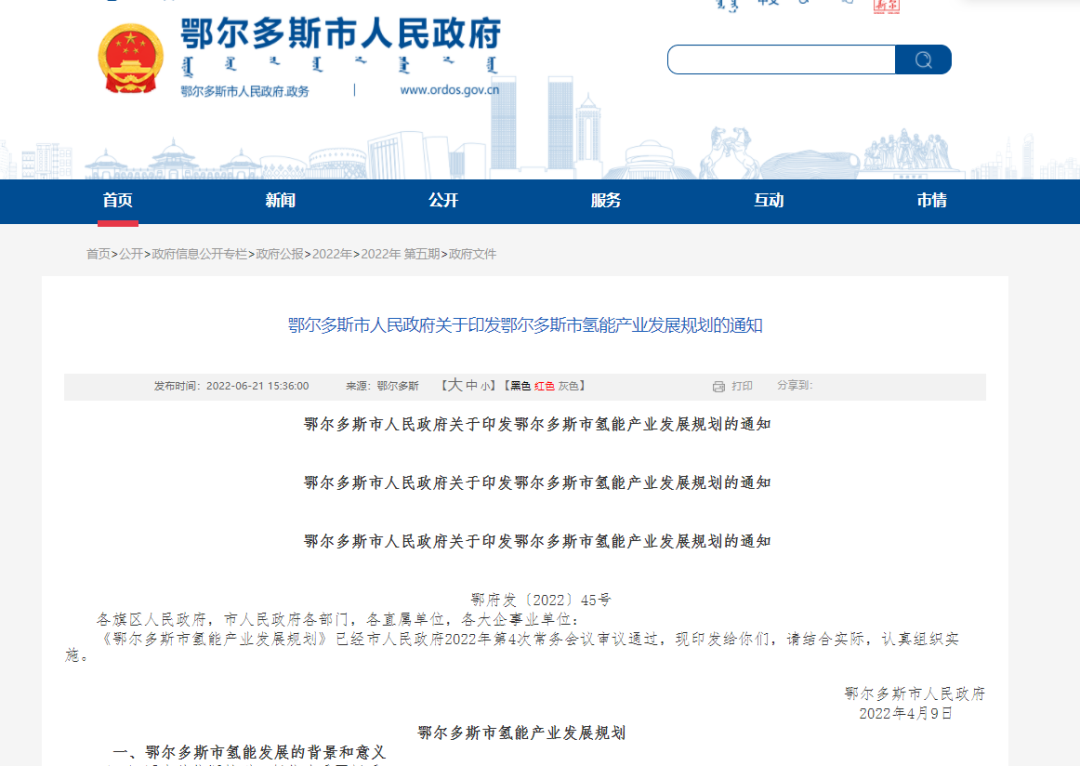Click the 分享到 share option
The image size is (1080, 766).
click(793, 386)
